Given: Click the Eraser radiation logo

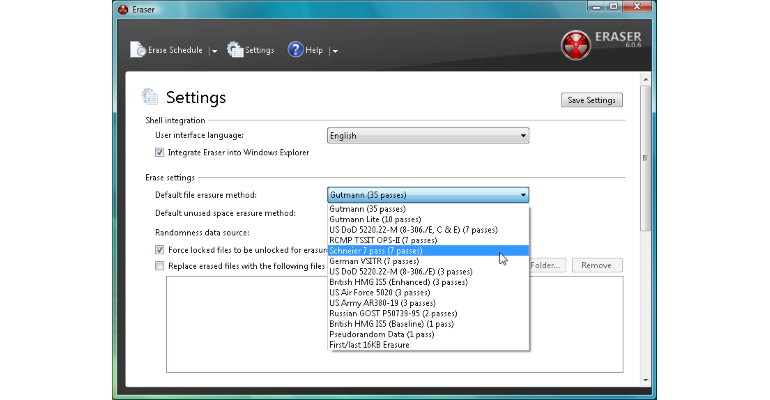Looking at the screenshot, I should (x=576, y=46).
